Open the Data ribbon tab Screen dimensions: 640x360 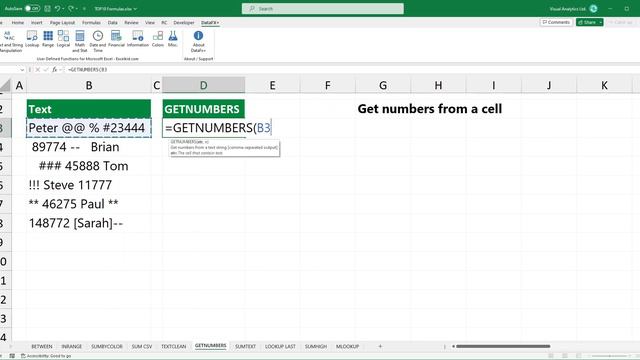(113, 23)
